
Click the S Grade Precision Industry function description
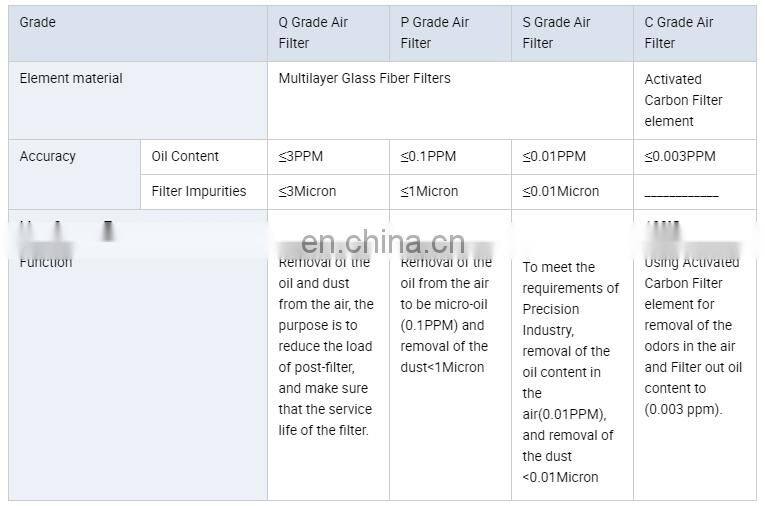coord(566,372)
